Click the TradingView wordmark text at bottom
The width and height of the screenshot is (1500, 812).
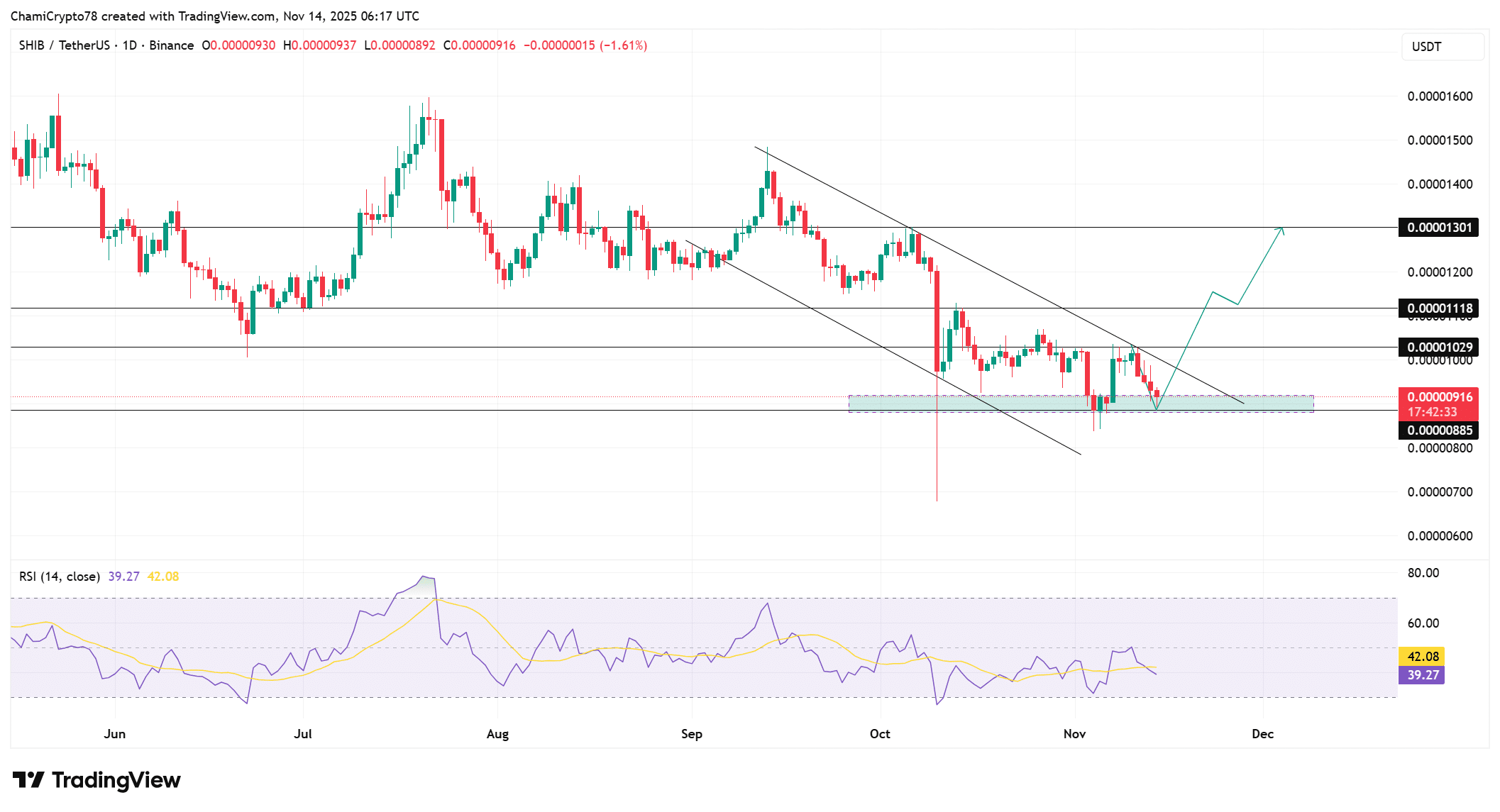116,780
